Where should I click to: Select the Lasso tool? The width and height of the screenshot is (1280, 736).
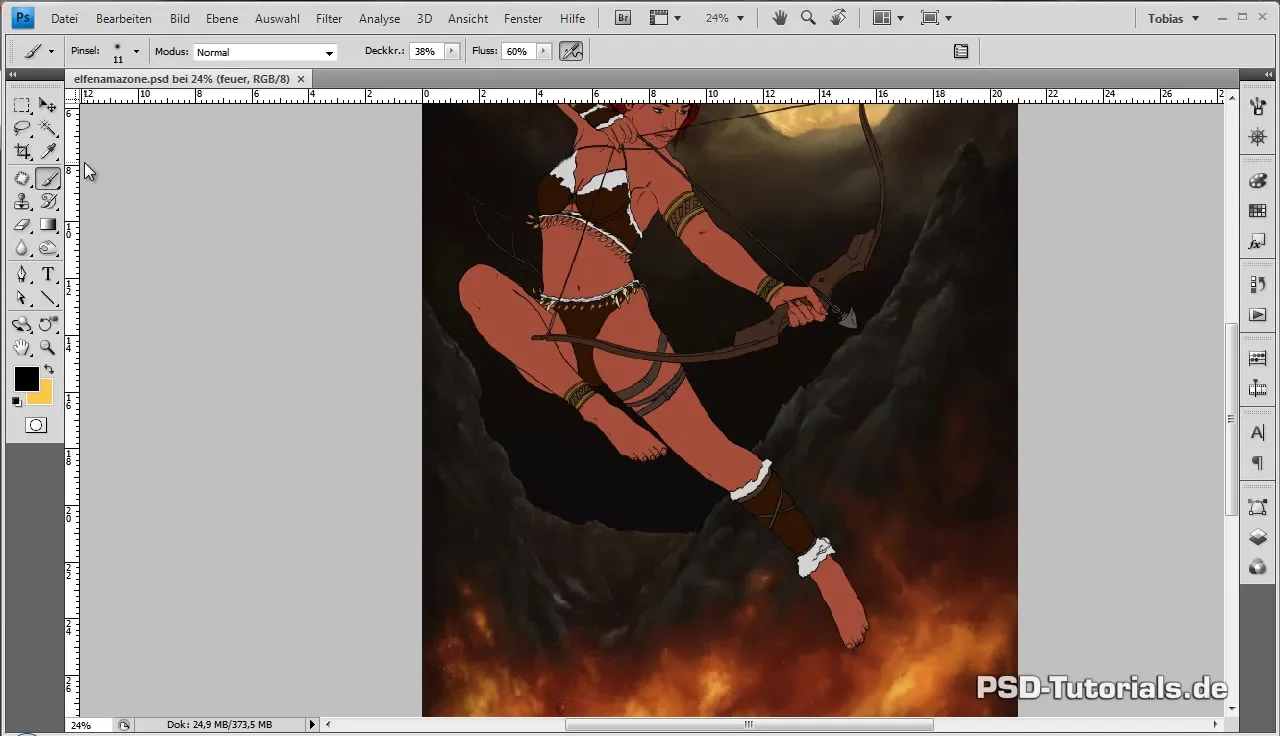coord(22,128)
